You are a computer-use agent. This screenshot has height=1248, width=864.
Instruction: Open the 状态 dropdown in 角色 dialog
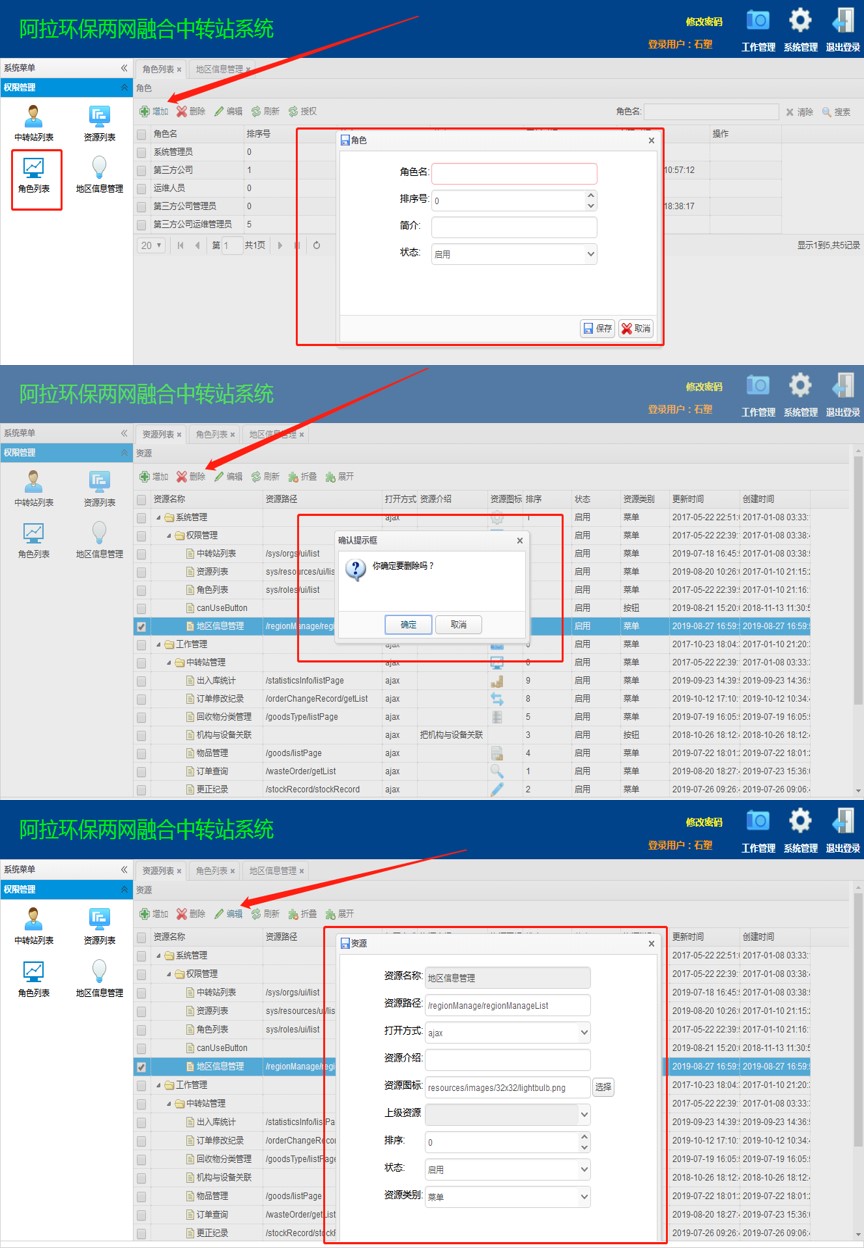(589, 254)
